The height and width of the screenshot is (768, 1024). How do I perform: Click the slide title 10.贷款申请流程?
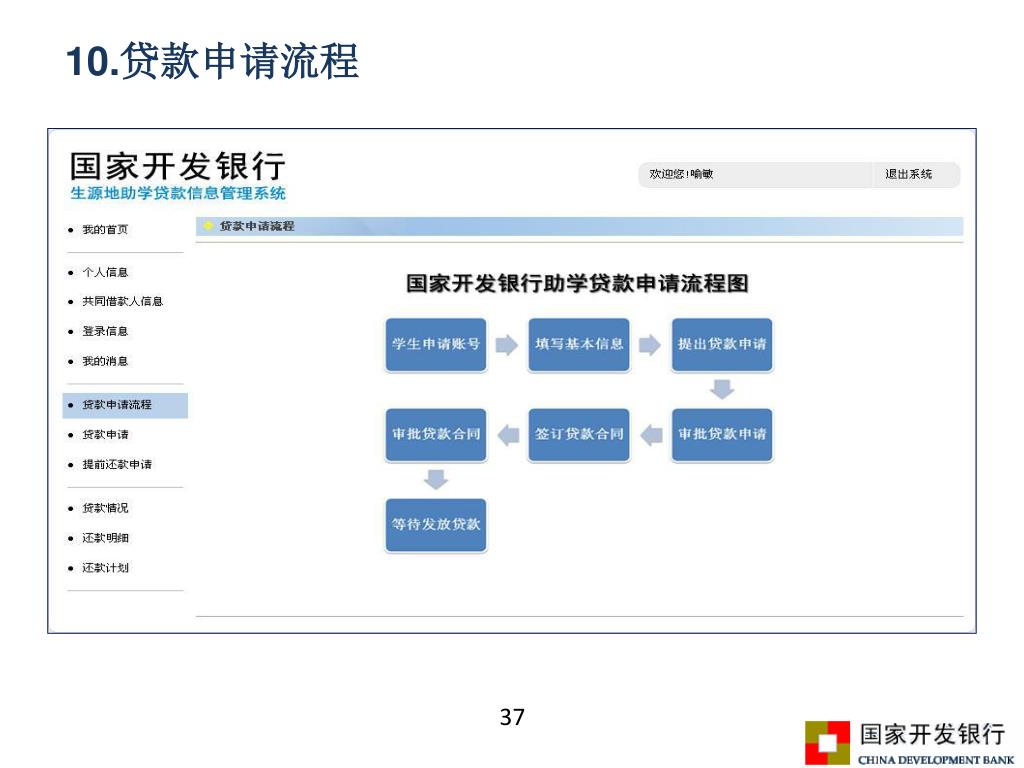click(x=212, y=61)
